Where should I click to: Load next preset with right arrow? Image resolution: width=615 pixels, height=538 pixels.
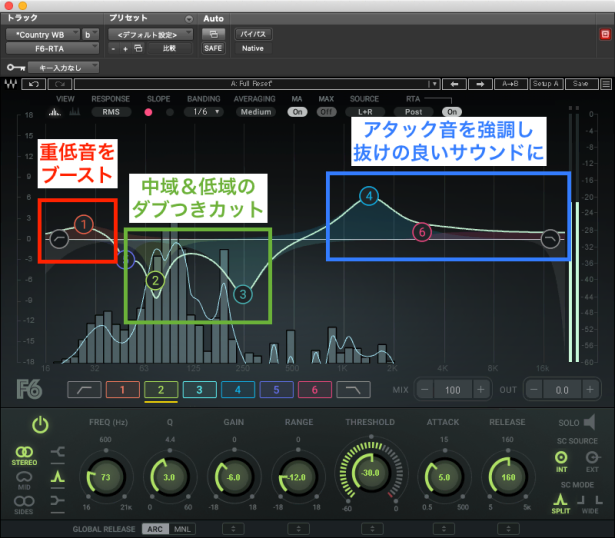point(480,84)
